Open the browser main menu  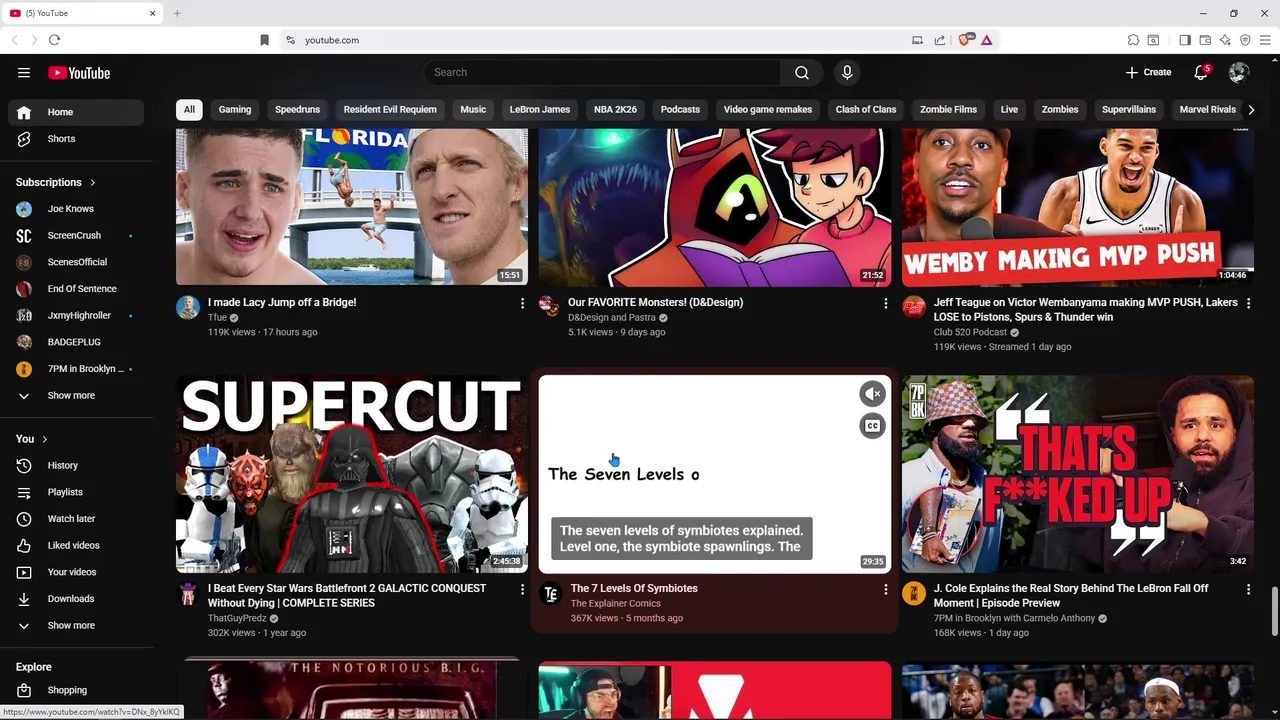1265,40
